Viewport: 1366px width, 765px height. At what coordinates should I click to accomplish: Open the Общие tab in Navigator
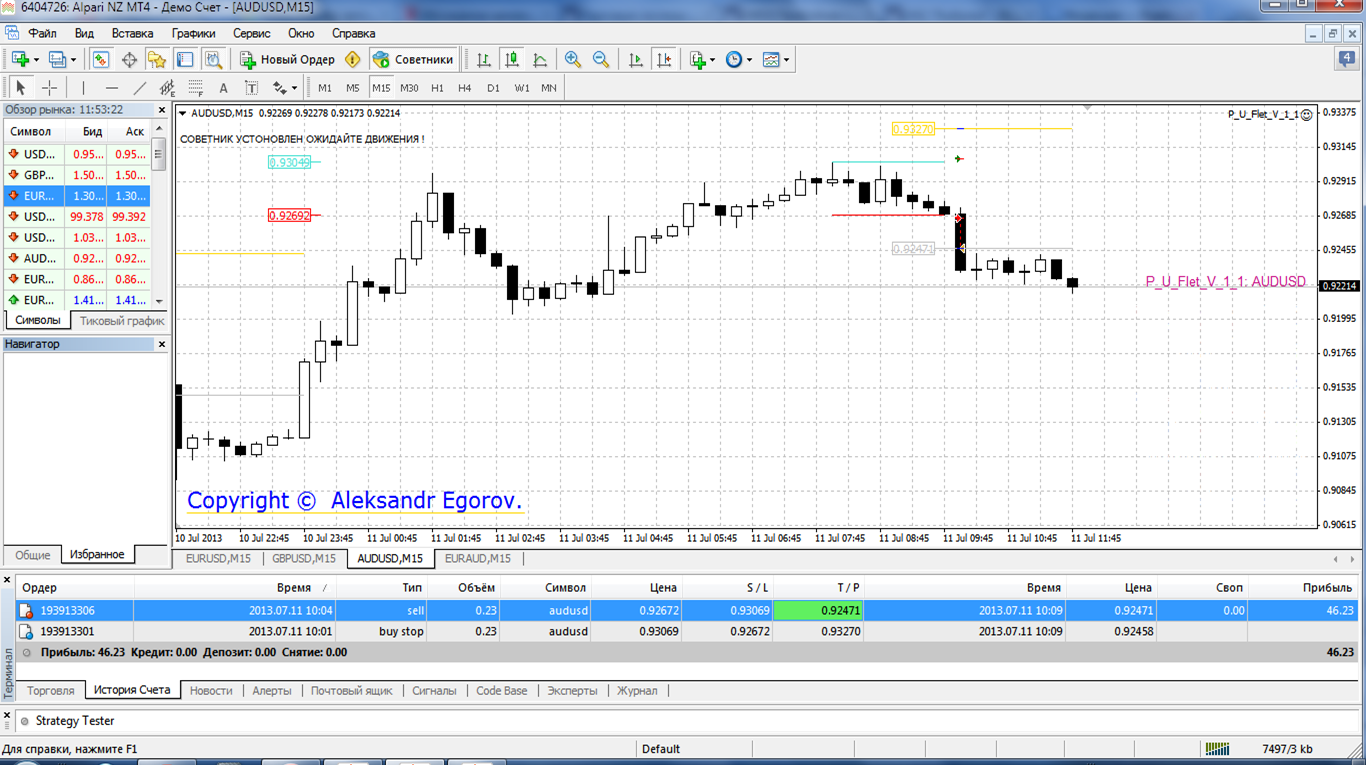click(33, 554)
